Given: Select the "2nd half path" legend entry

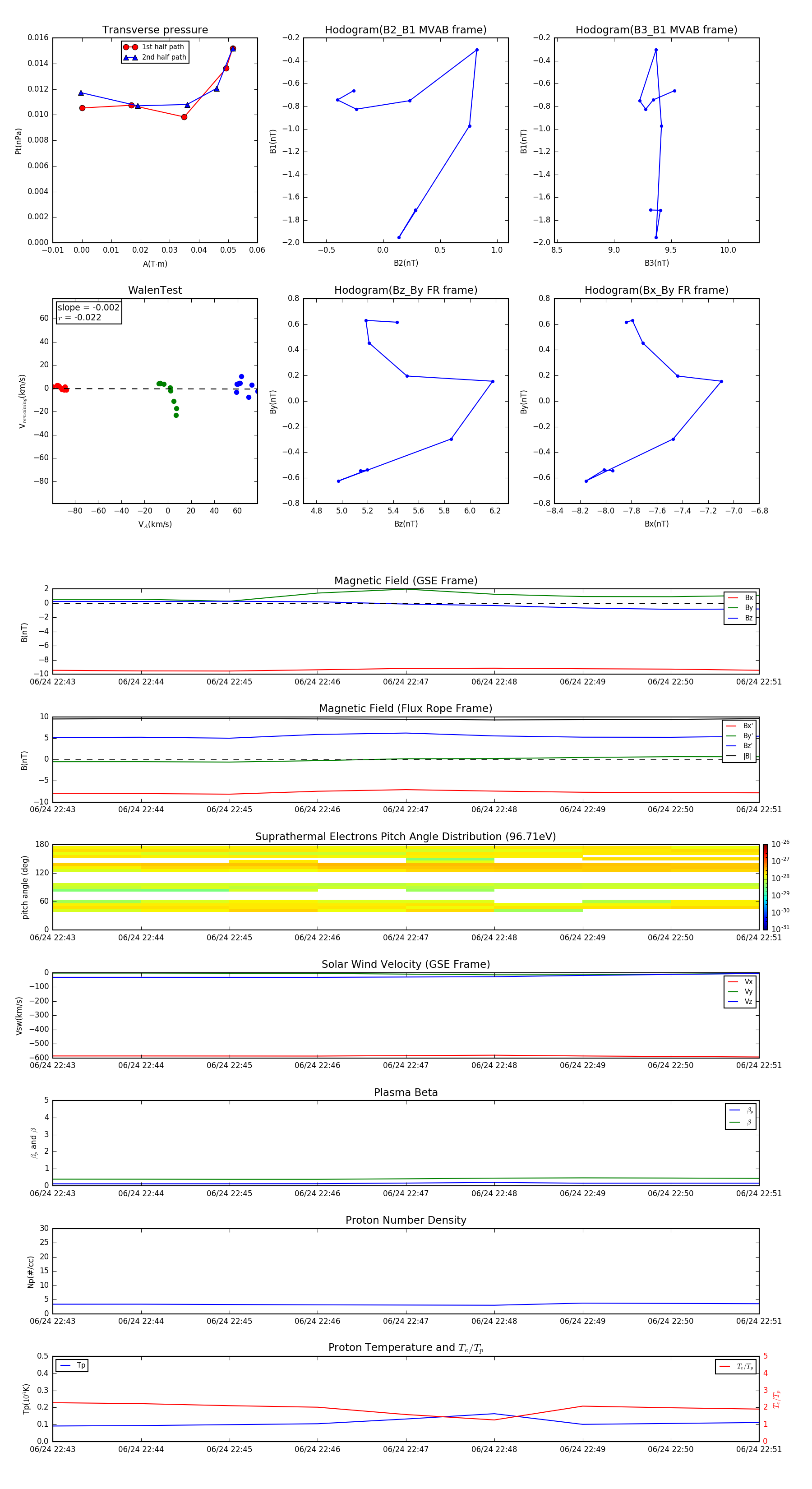Looking at the screenshot, I should (155, 57).
